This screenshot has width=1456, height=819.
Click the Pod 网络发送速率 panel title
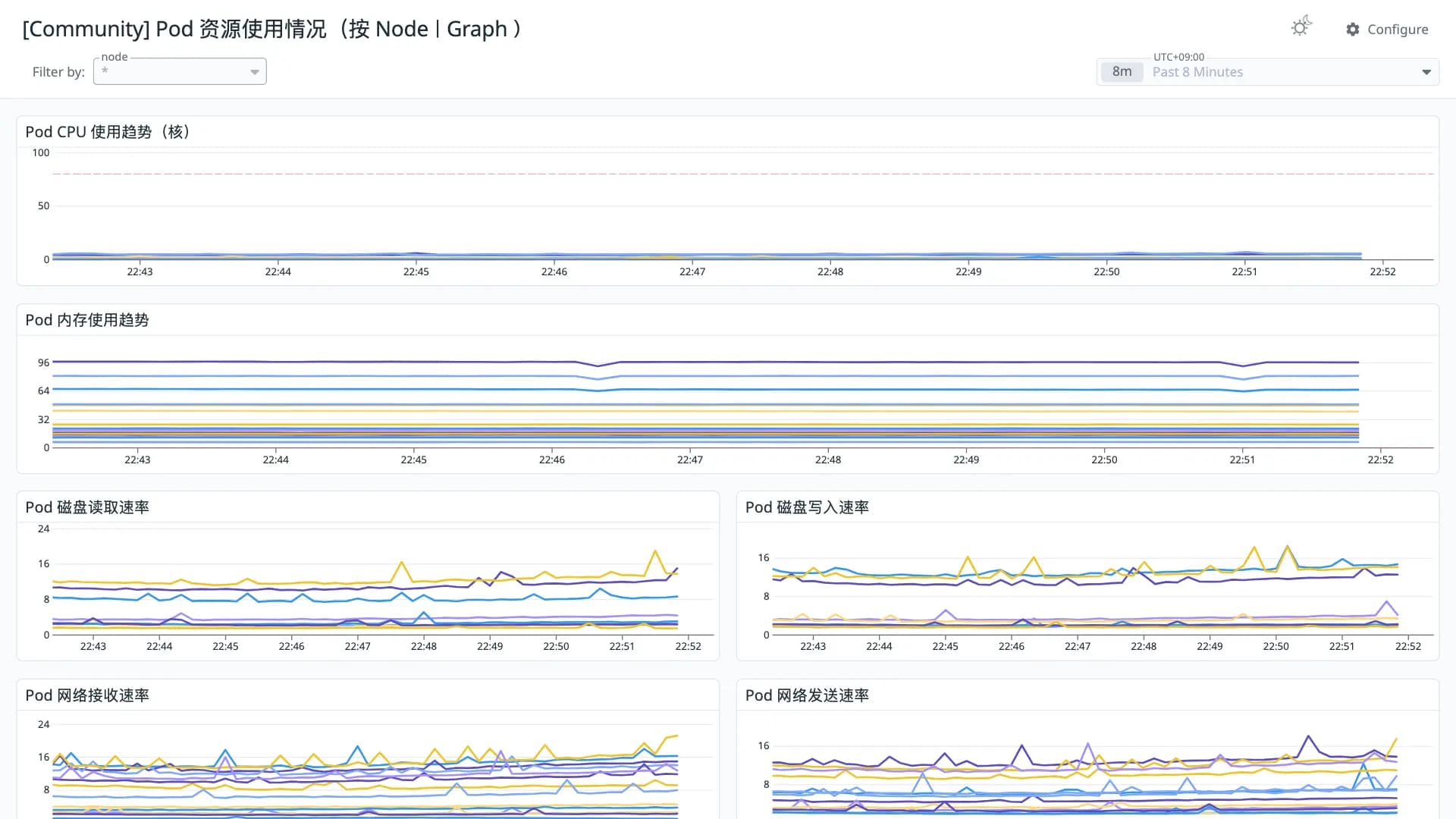807,695
